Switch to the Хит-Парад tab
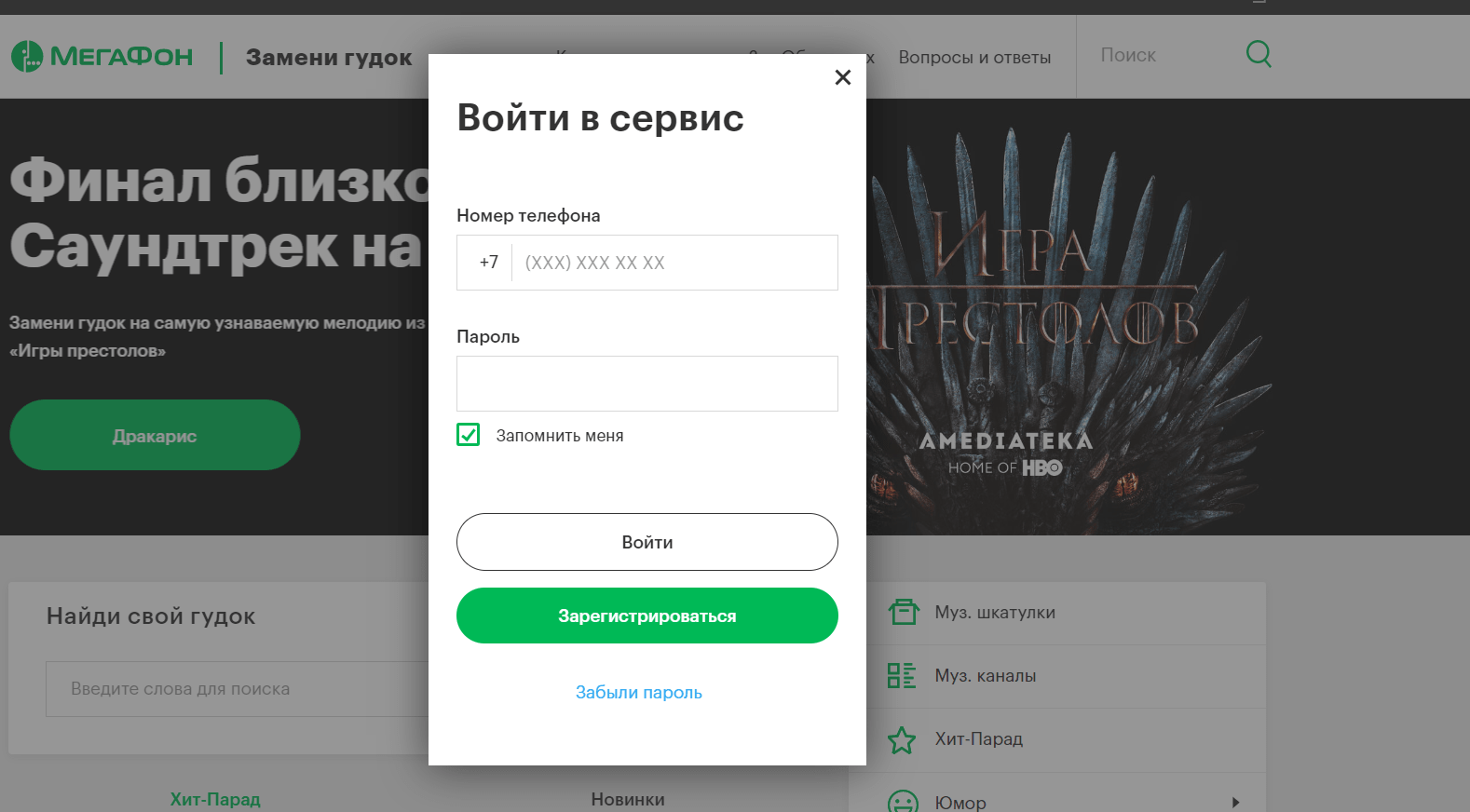1470x812 pixels. 215,799
